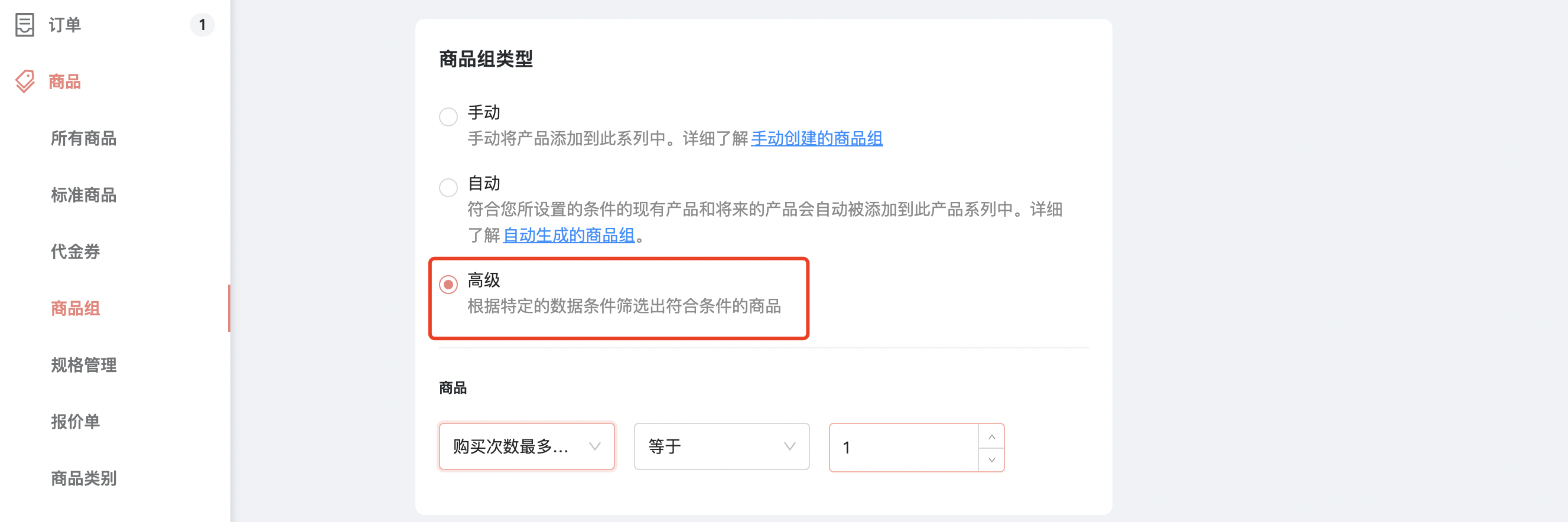The height and width of the screenshot is (522, 1568).
Task: Open the 购买次数最多 condition dropdown
Action: coord(526,446)
